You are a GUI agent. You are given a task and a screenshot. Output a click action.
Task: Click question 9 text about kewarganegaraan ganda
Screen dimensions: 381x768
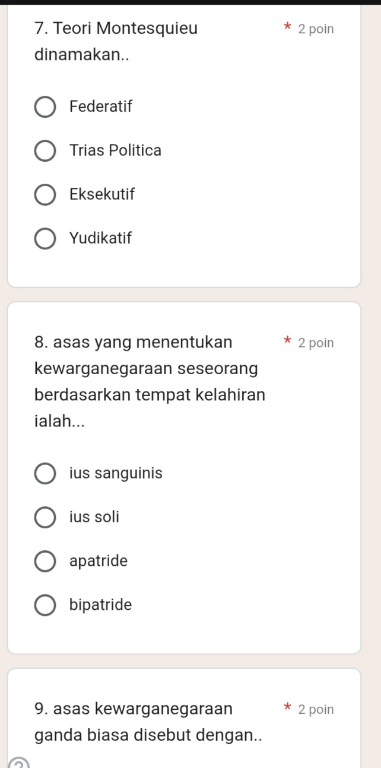(x=148, y=722)
